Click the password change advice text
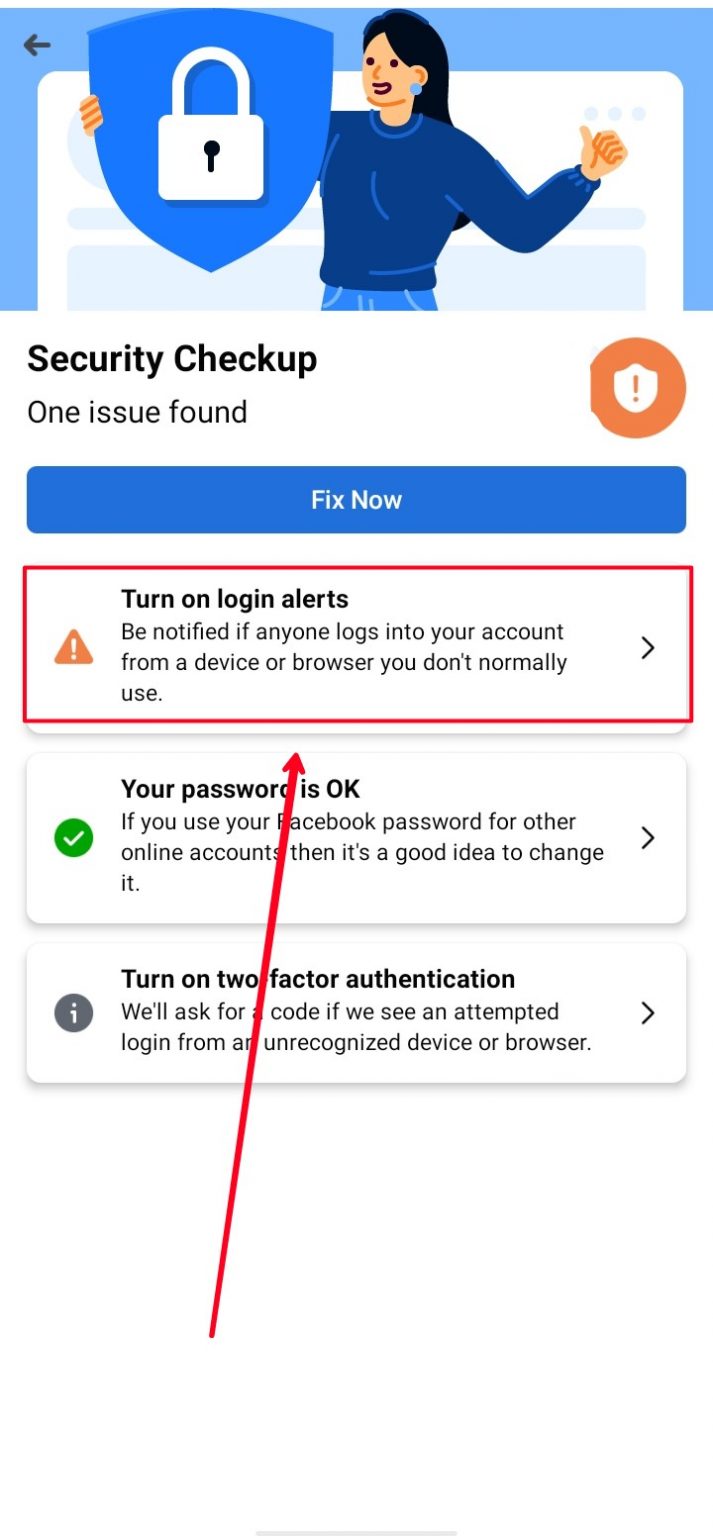This screenshot has width=713, height=1536. click(x=362, y=852)
